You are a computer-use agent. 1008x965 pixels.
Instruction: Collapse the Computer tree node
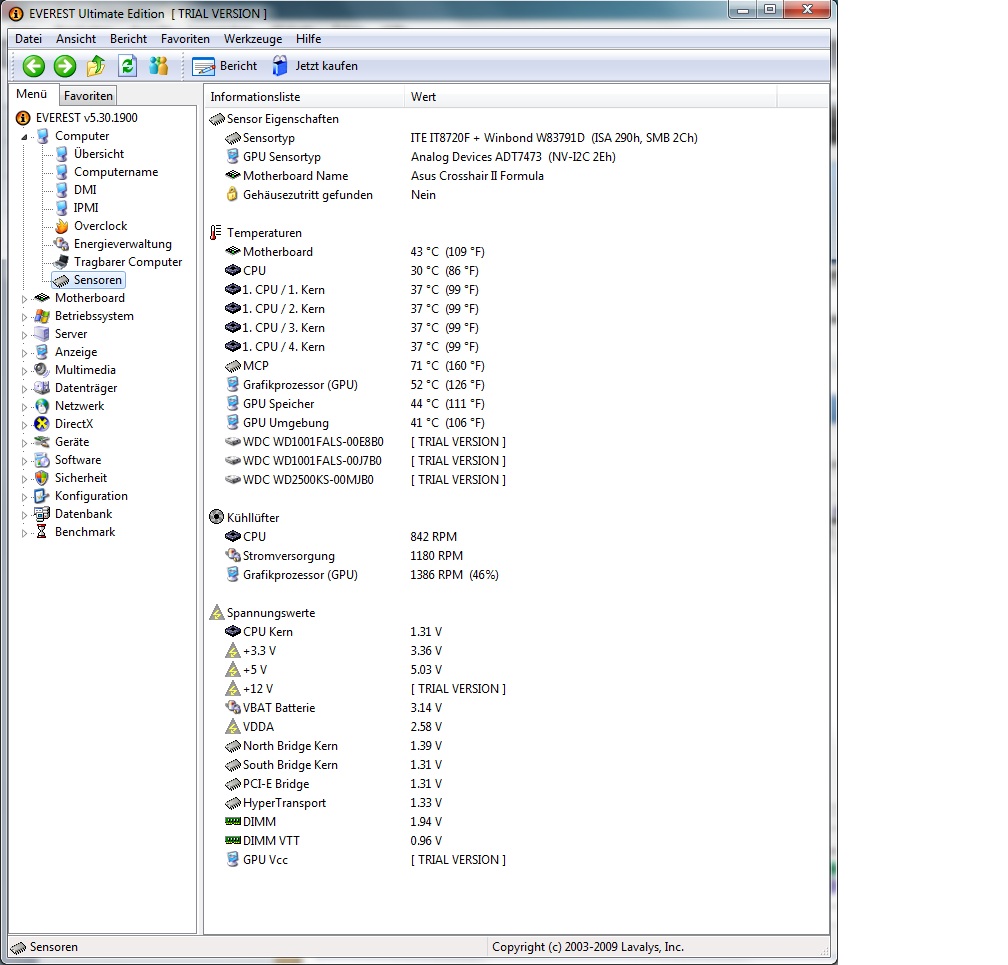click(24, 136)
